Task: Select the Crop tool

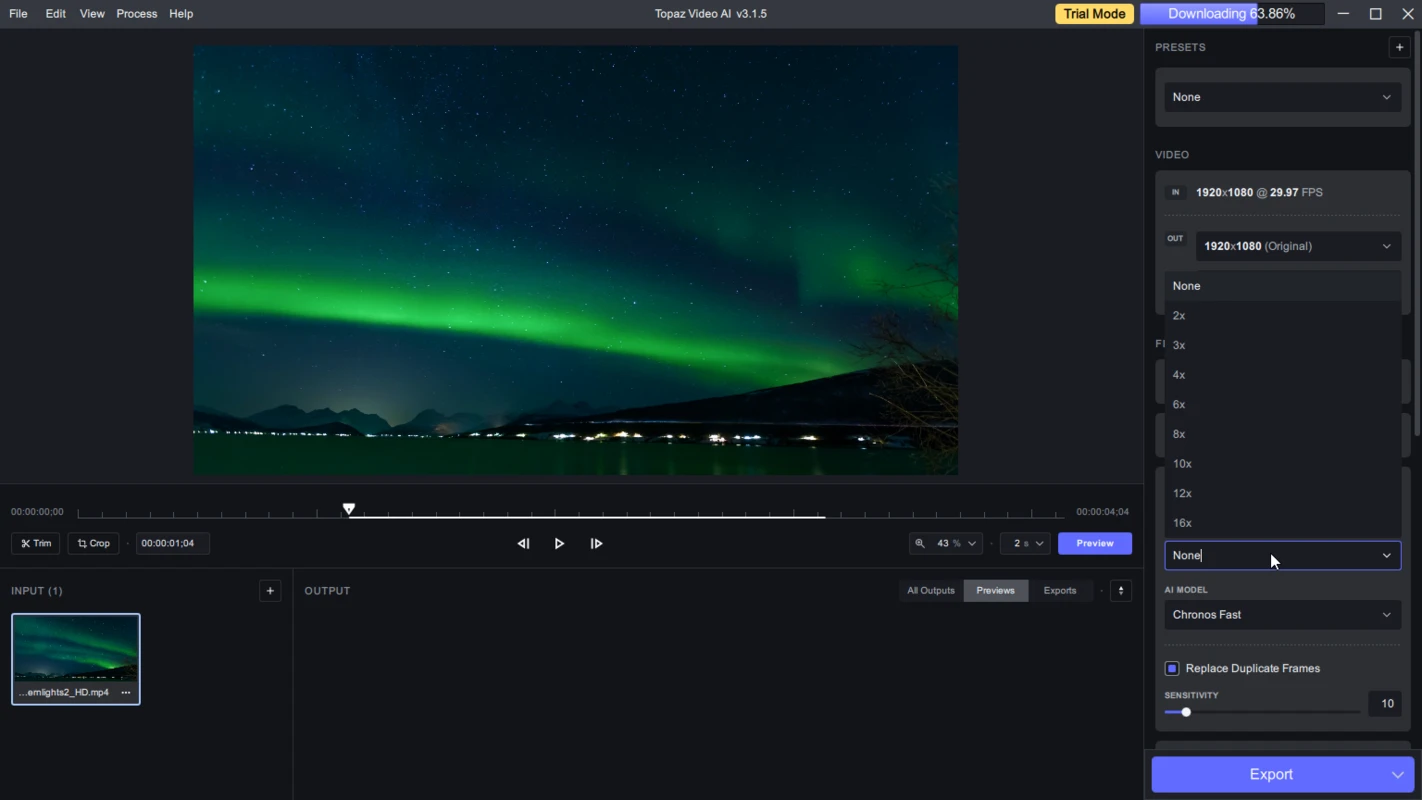Action: tap(94, 543)
